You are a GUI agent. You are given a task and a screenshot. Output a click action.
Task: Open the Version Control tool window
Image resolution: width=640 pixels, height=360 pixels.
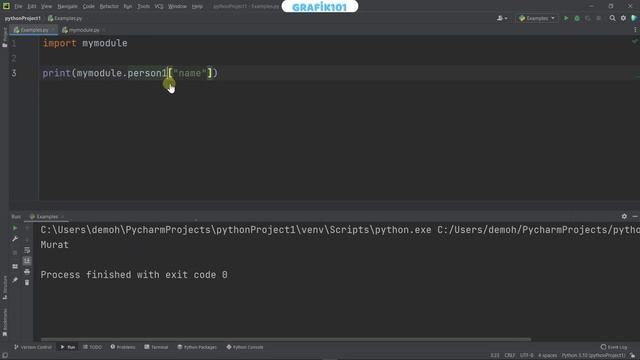tap(32, 347)
